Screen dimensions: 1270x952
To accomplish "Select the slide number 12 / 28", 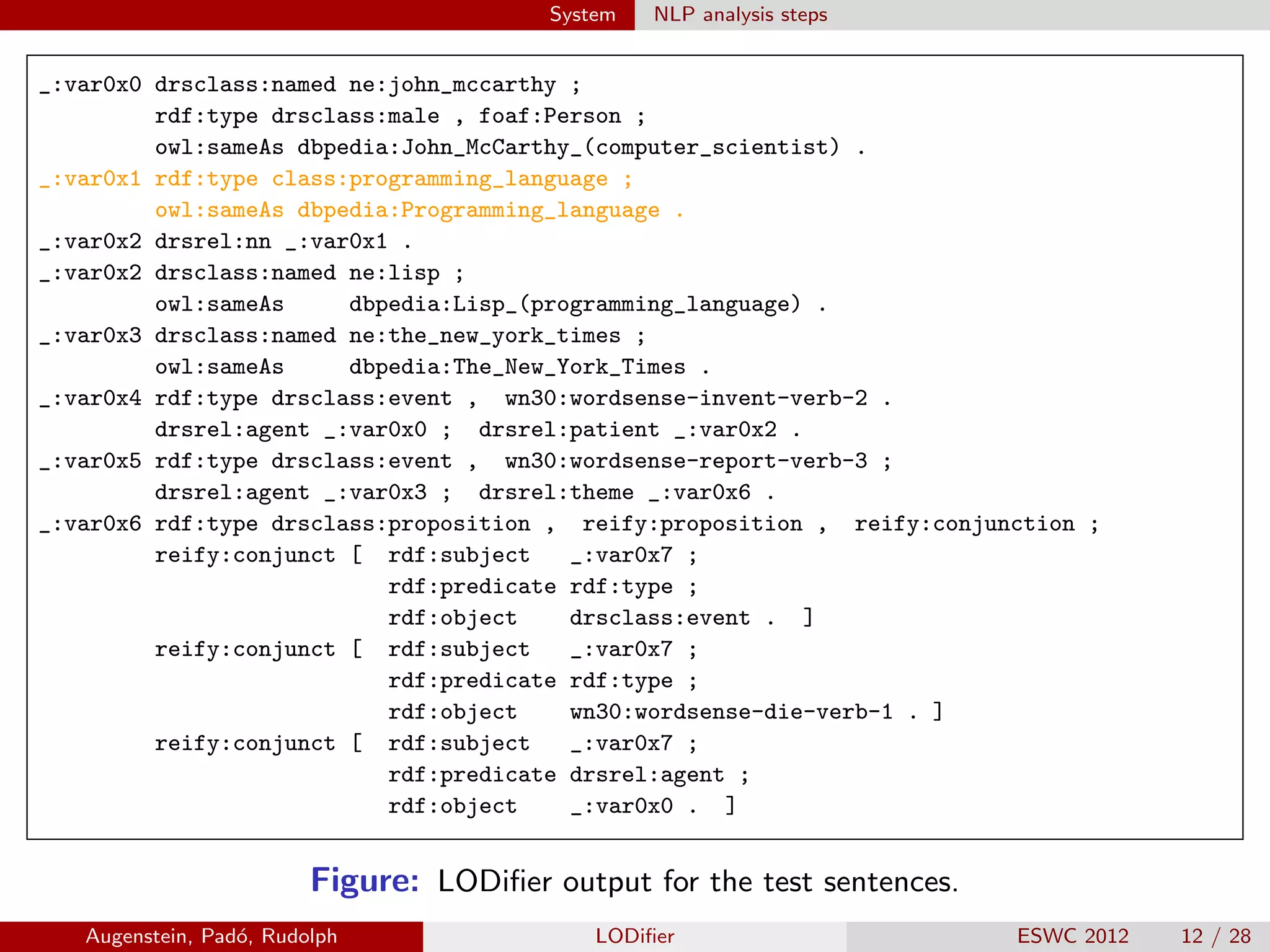I will click(x=1215, y=936).
